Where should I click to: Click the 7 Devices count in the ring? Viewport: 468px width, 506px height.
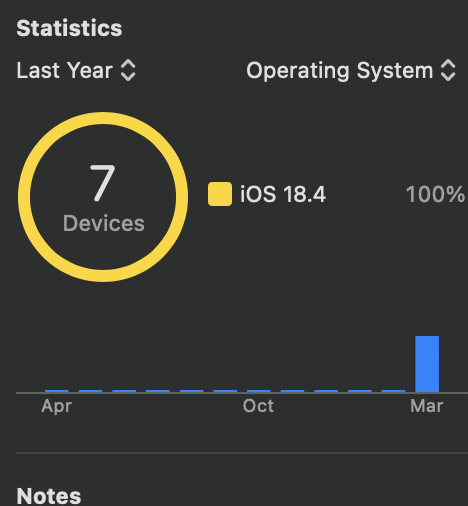click(x=103, y=183)
